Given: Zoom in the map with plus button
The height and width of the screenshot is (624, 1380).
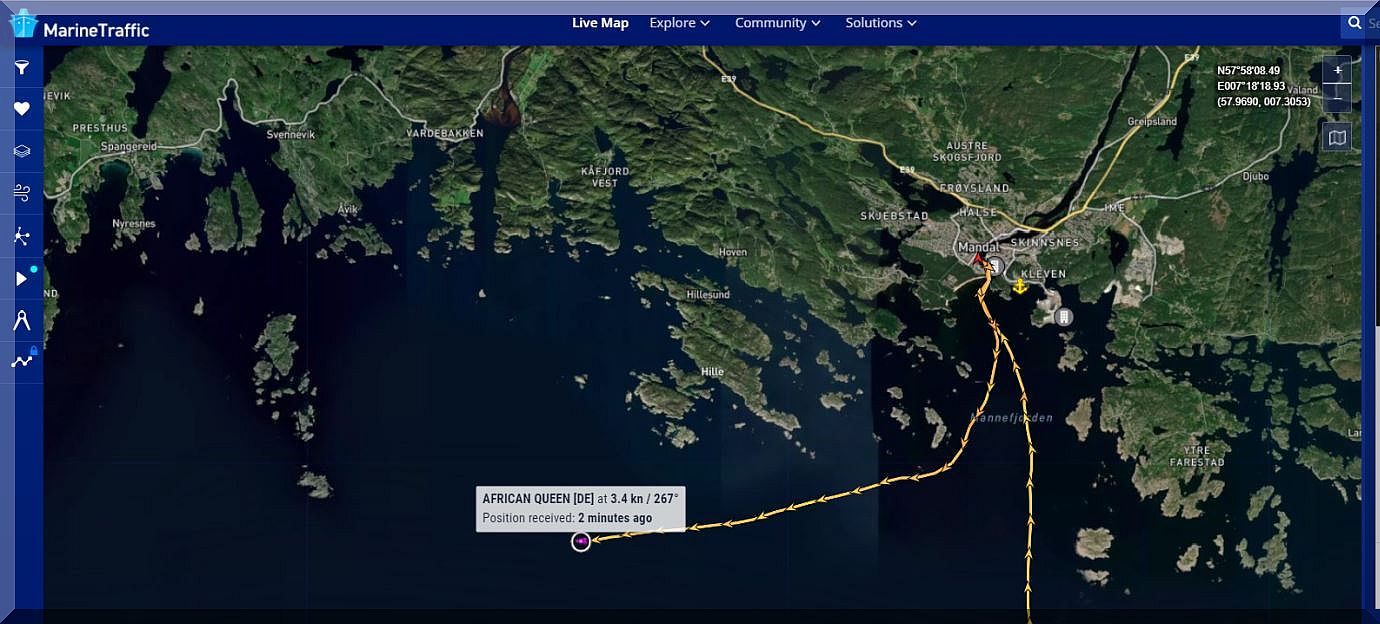Looking at the screenshot, I should tap(1337, 70).
